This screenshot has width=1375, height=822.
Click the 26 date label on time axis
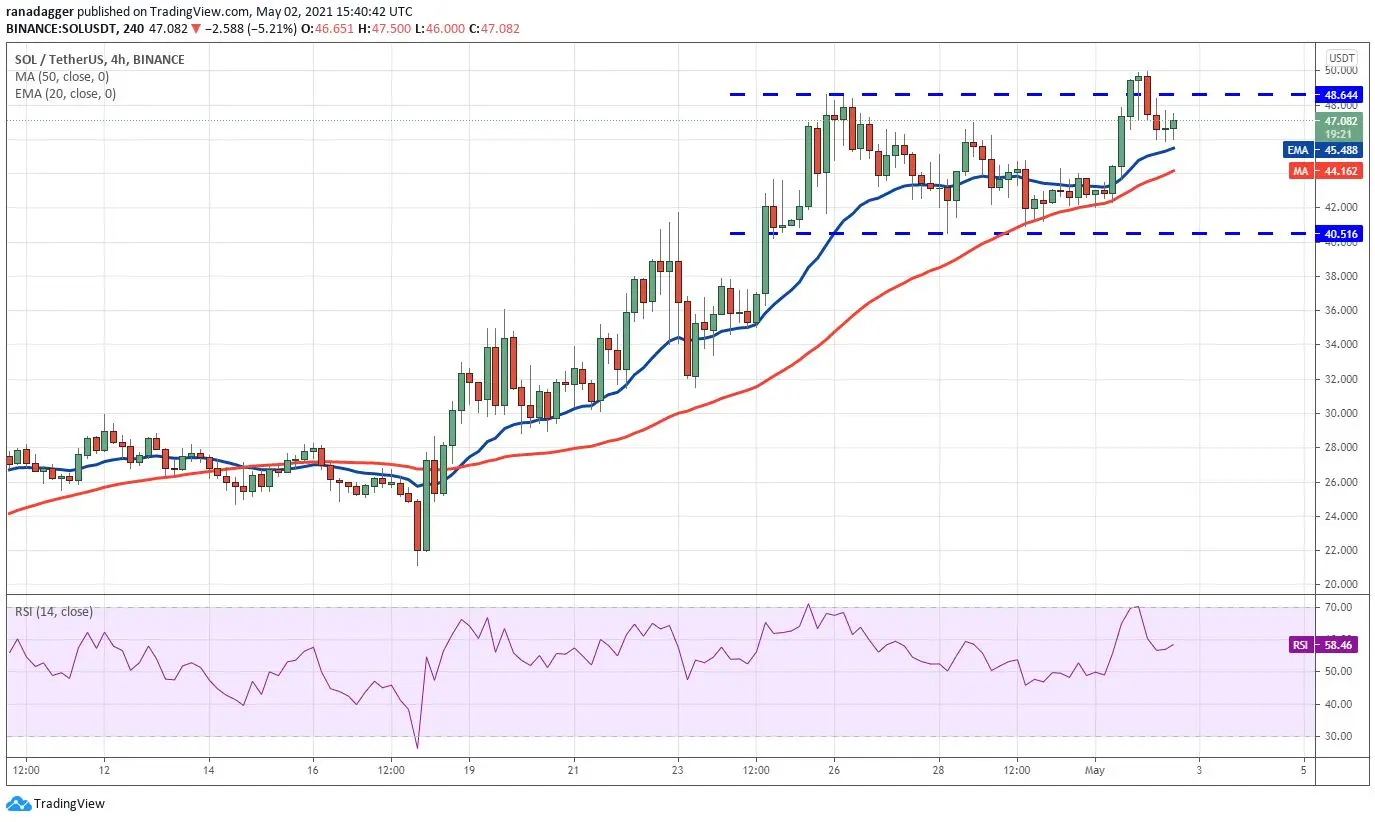(835, 770)
